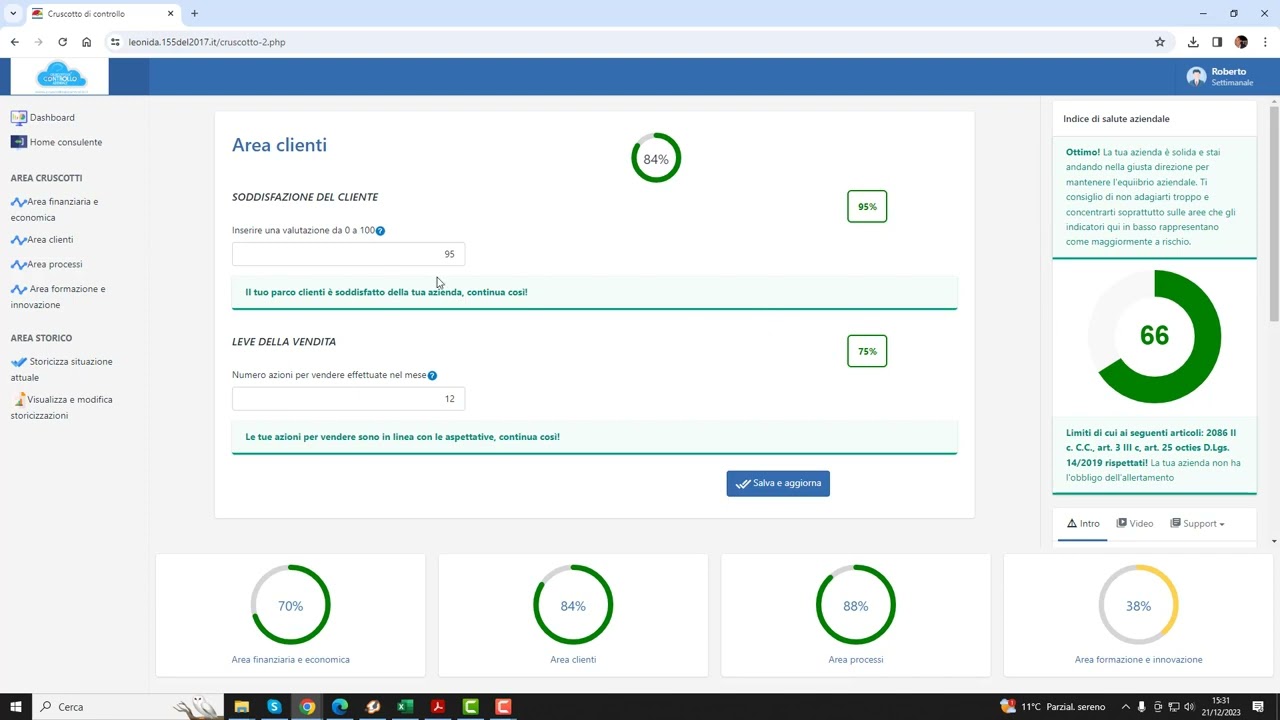Open Chrome downloads icon in toolbar
Image resolution: width=1280 pixels, height=720 pixels.
1193,42
